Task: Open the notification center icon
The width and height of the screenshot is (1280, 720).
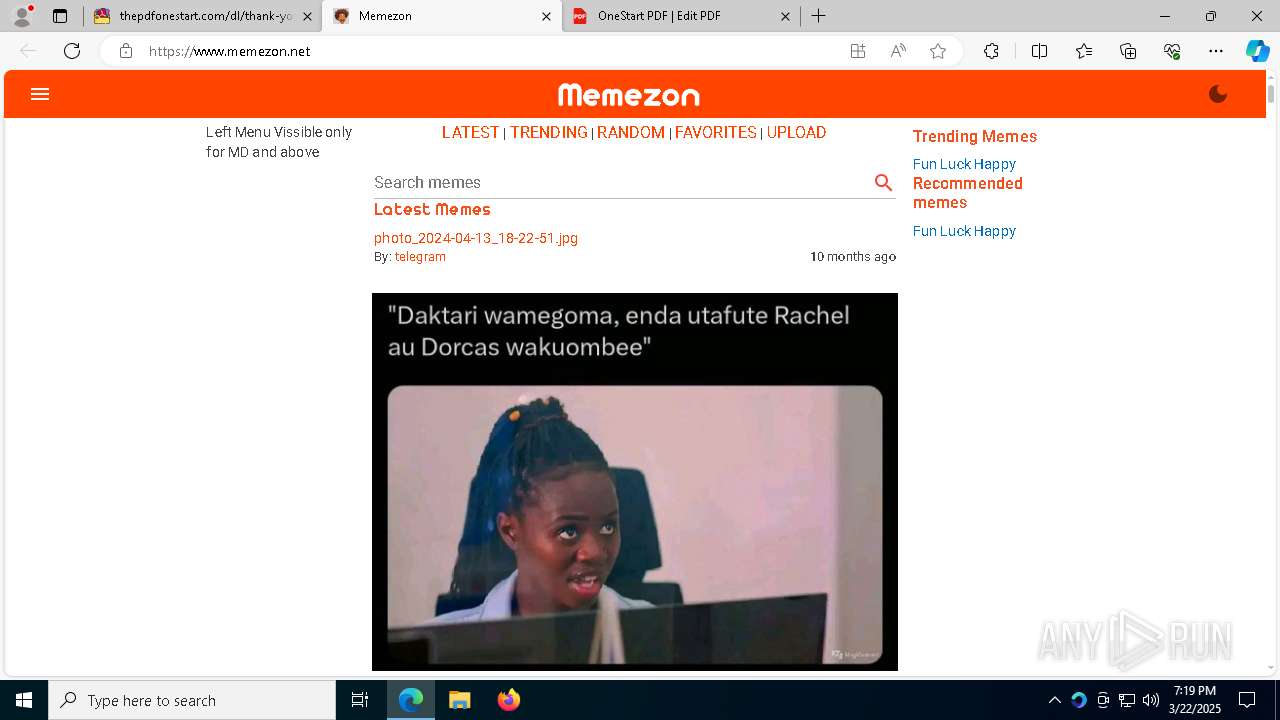Action: [1247, 700]
